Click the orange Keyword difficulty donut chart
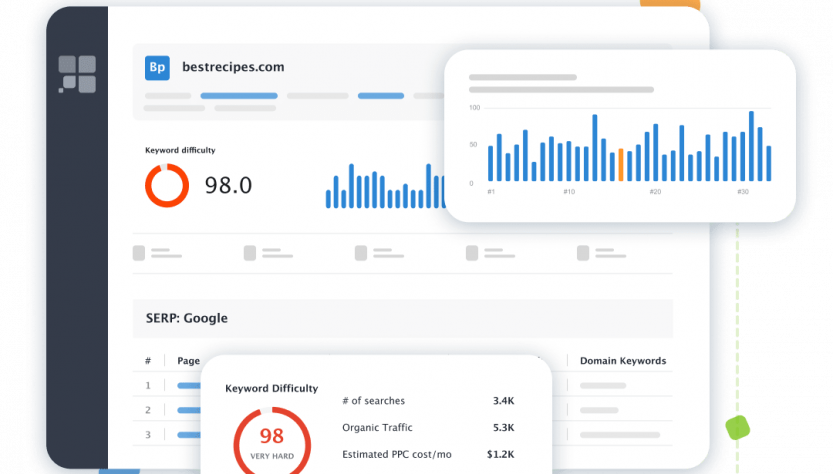This screenshot has height=474, width=833. coord(167,185)
